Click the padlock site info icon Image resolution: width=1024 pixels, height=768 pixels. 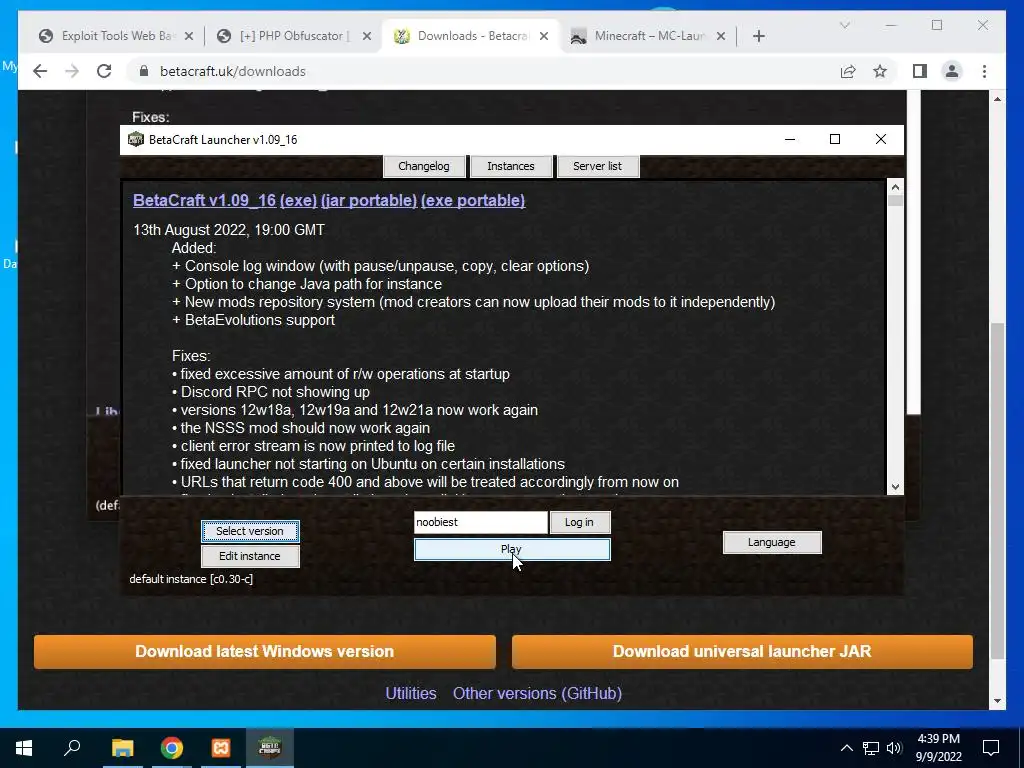[144, 71]
